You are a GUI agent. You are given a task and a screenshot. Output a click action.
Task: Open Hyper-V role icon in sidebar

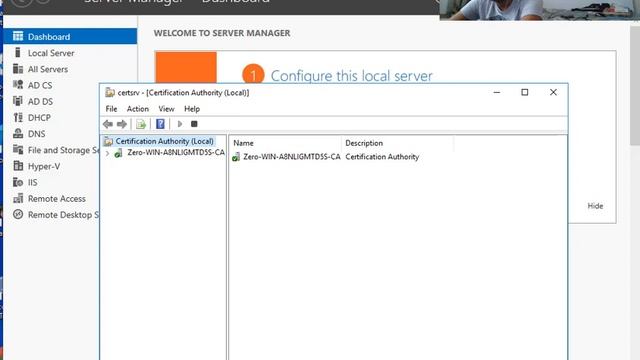[x=18, y=166]
